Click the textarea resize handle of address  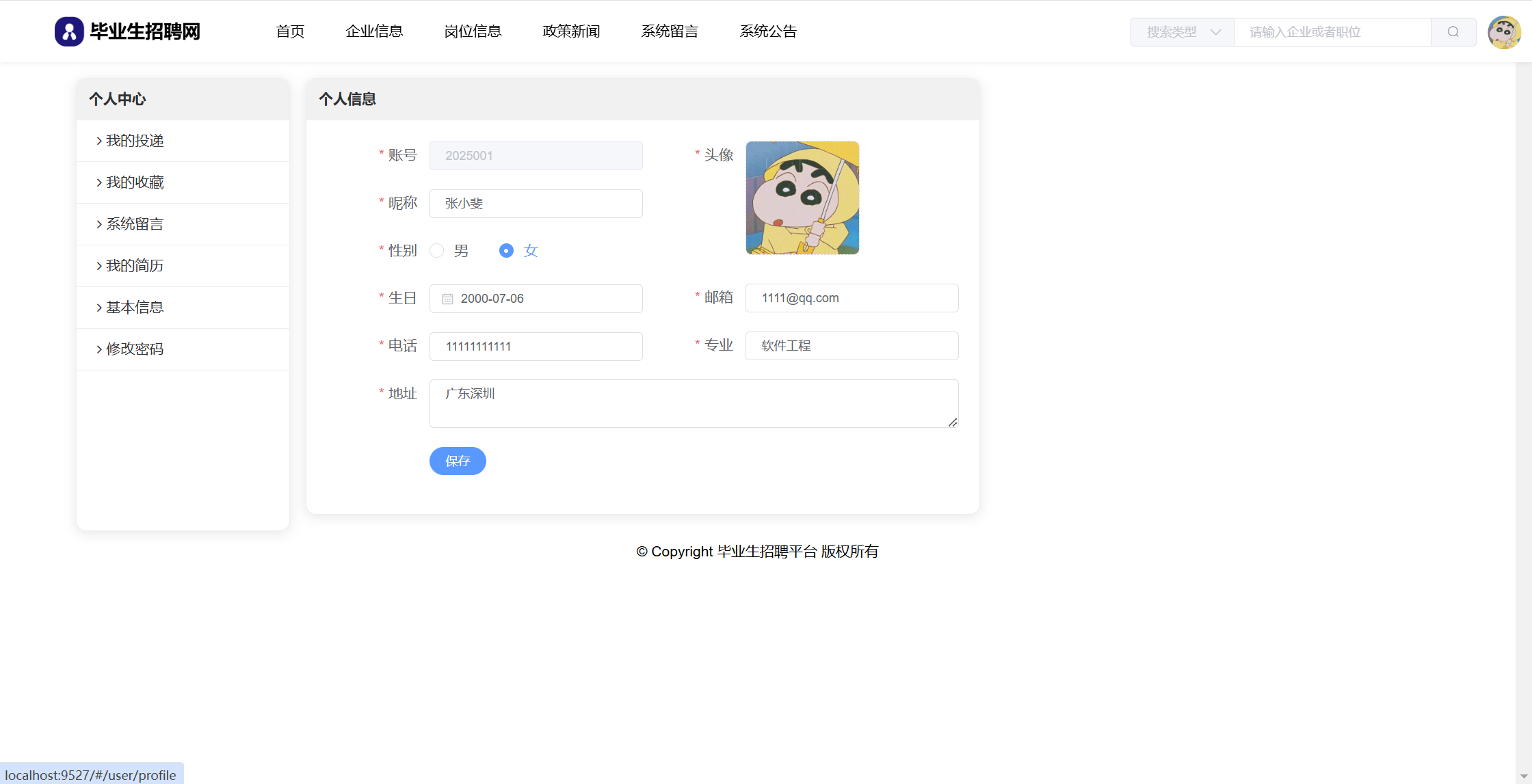952,422
